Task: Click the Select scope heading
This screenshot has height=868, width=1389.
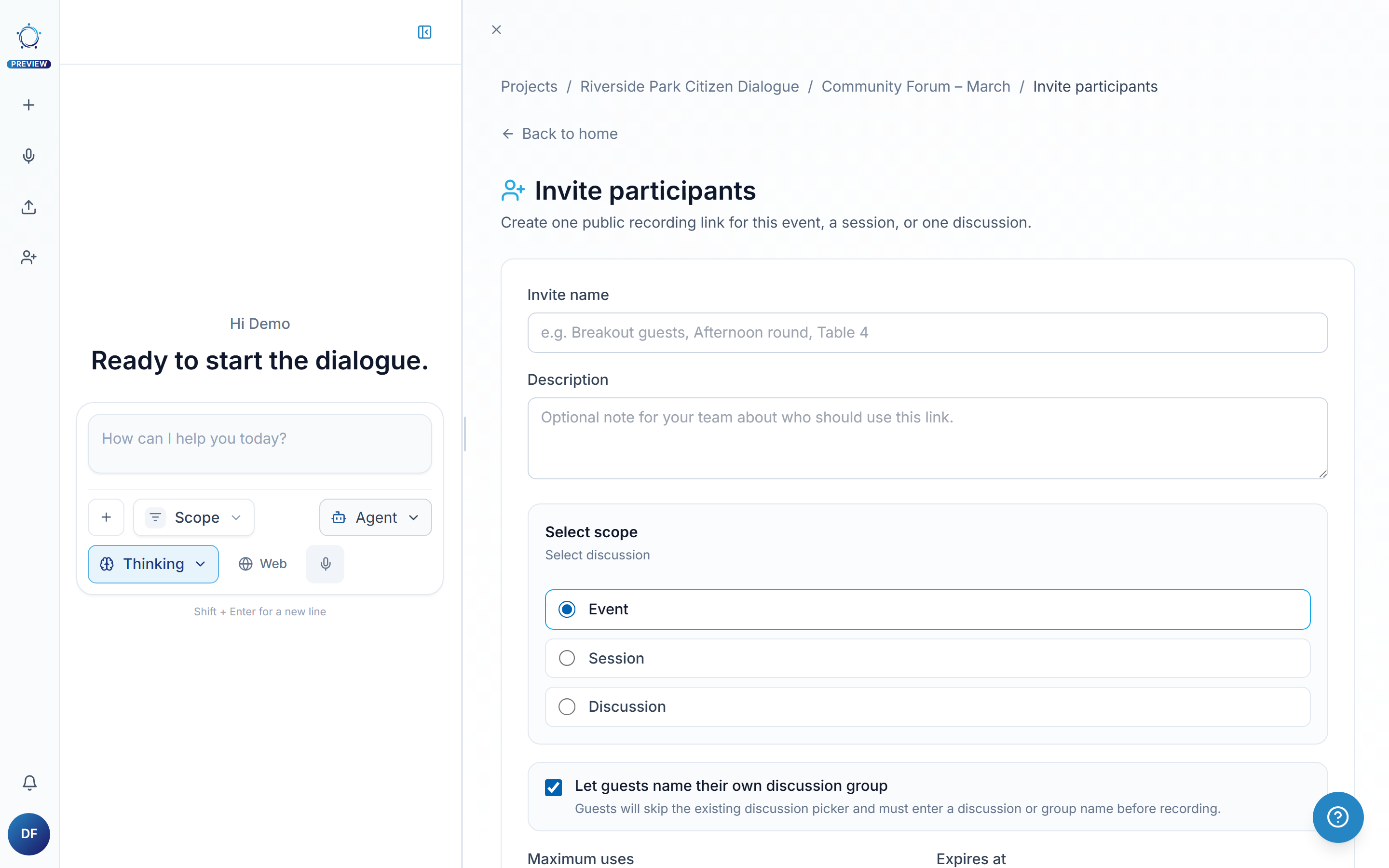Action: pos(591,532)
